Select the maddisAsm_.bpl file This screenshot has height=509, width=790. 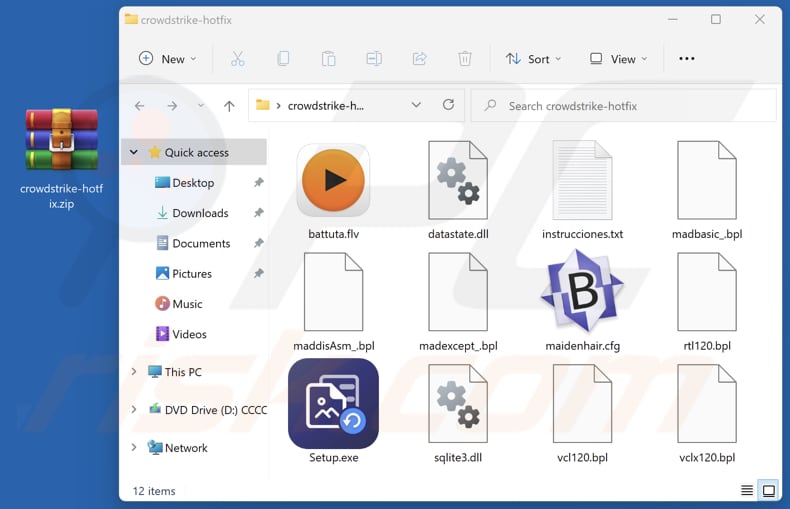click(334, 302)
